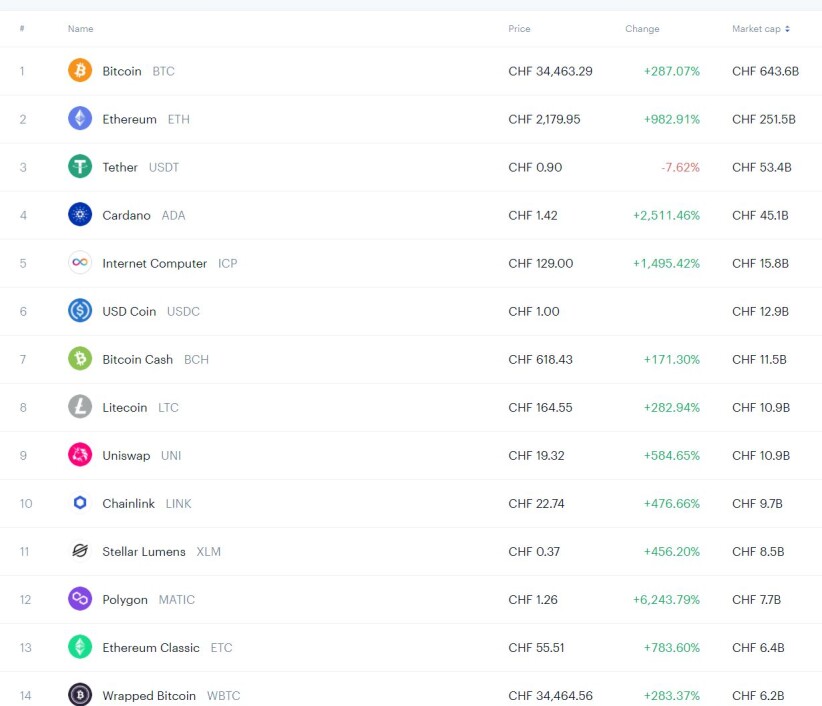Click market cap CHF 6.2B

pyautogui.click(x=758, y=696)
